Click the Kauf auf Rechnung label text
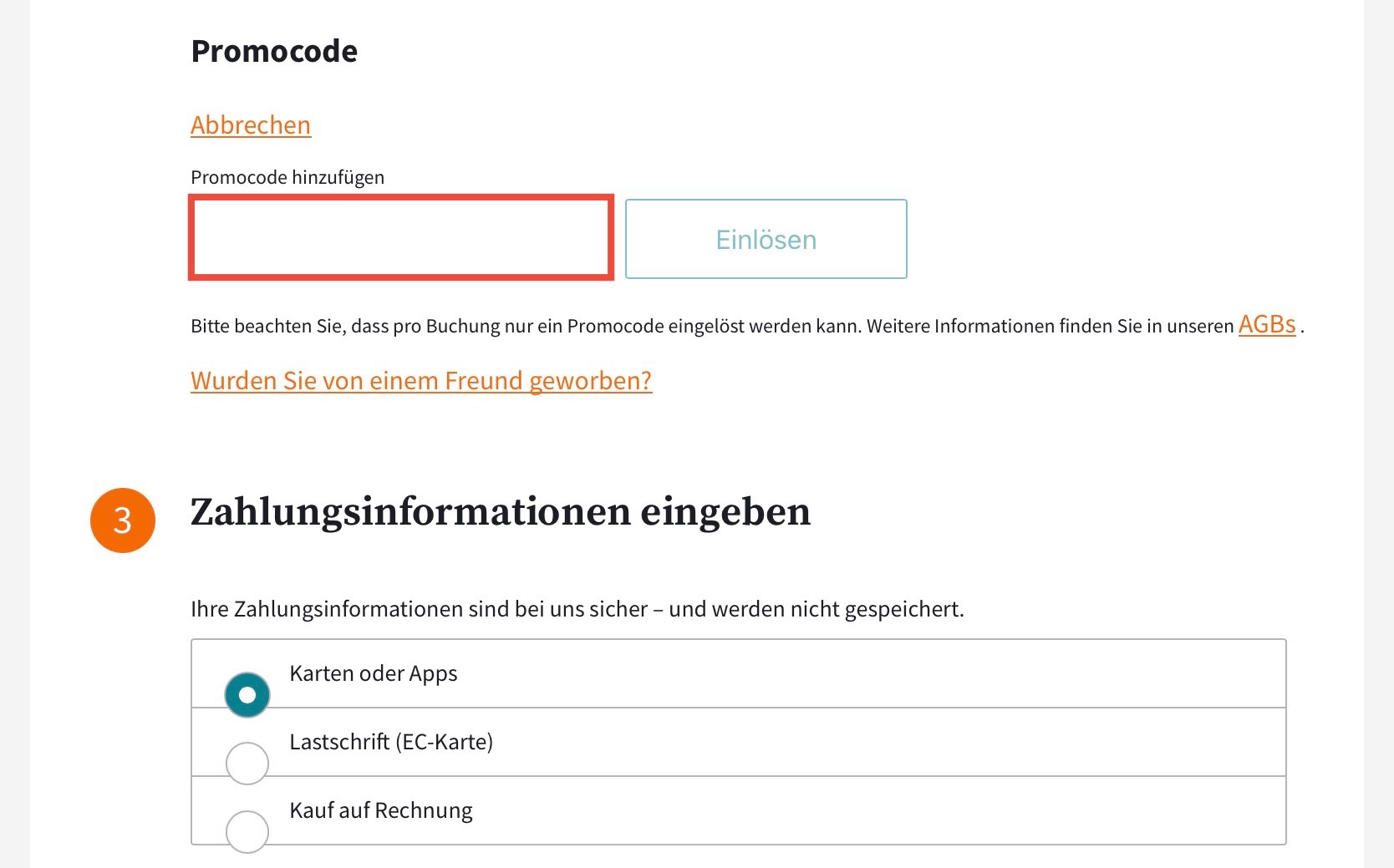Screen dimensions: 1394x868 [381, 810]
